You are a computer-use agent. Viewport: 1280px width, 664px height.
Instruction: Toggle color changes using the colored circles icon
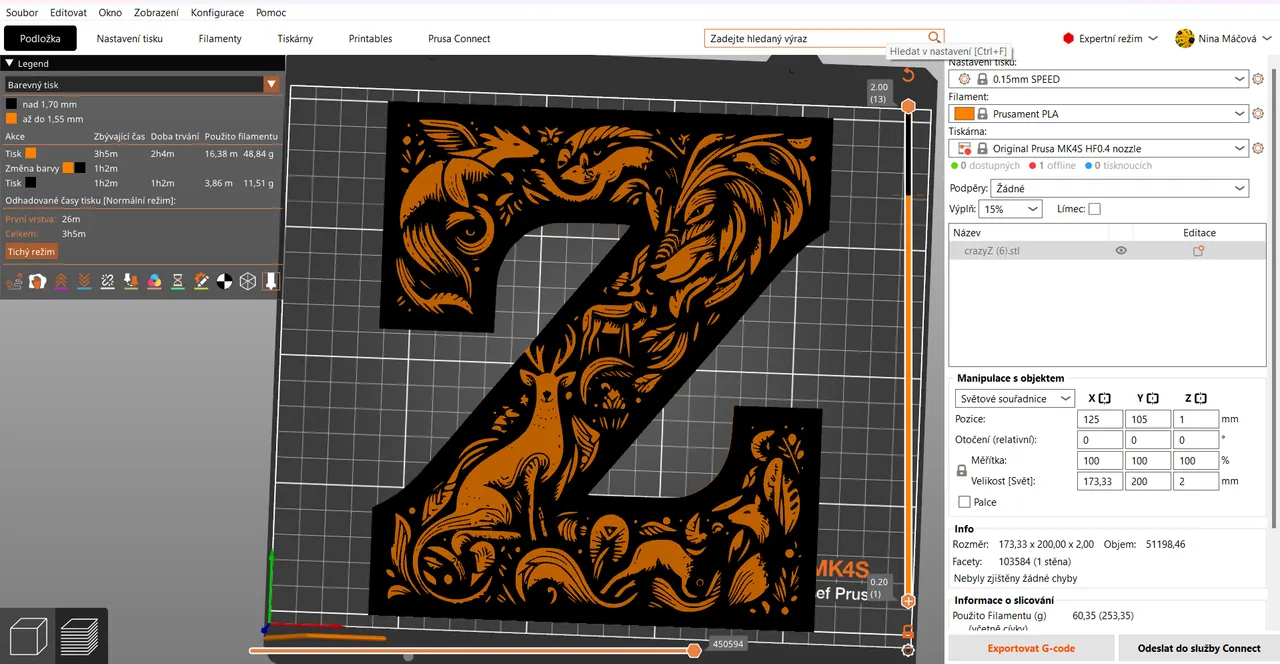(x=155, y=281)
